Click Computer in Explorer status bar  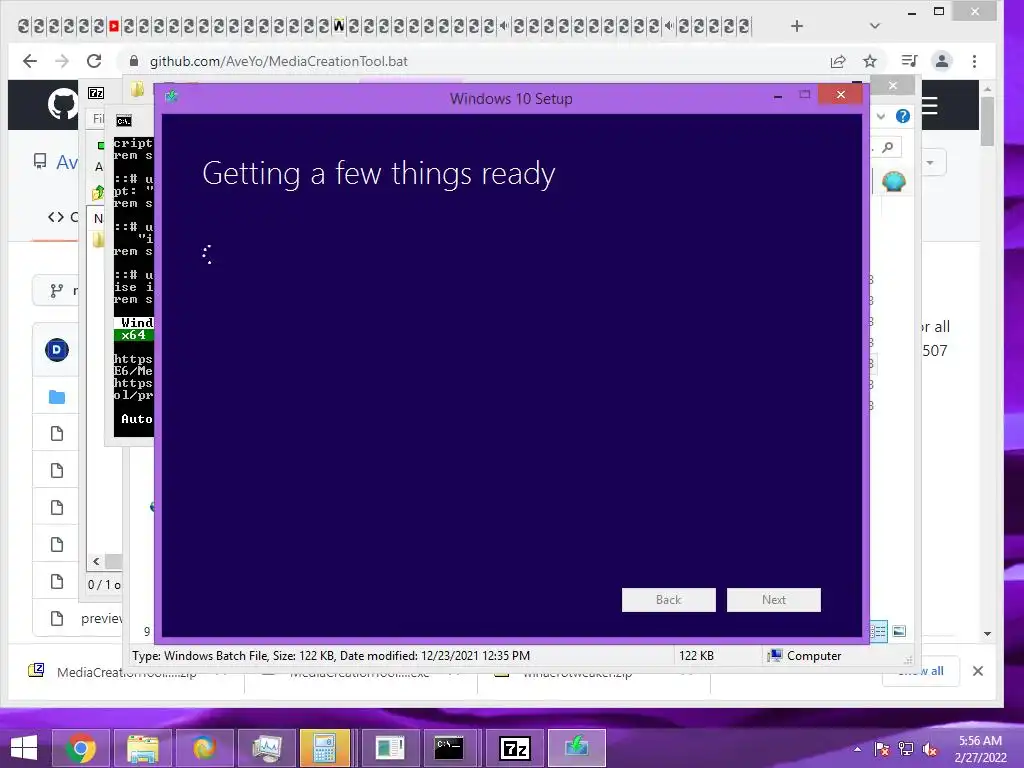[x=804, y=656]
